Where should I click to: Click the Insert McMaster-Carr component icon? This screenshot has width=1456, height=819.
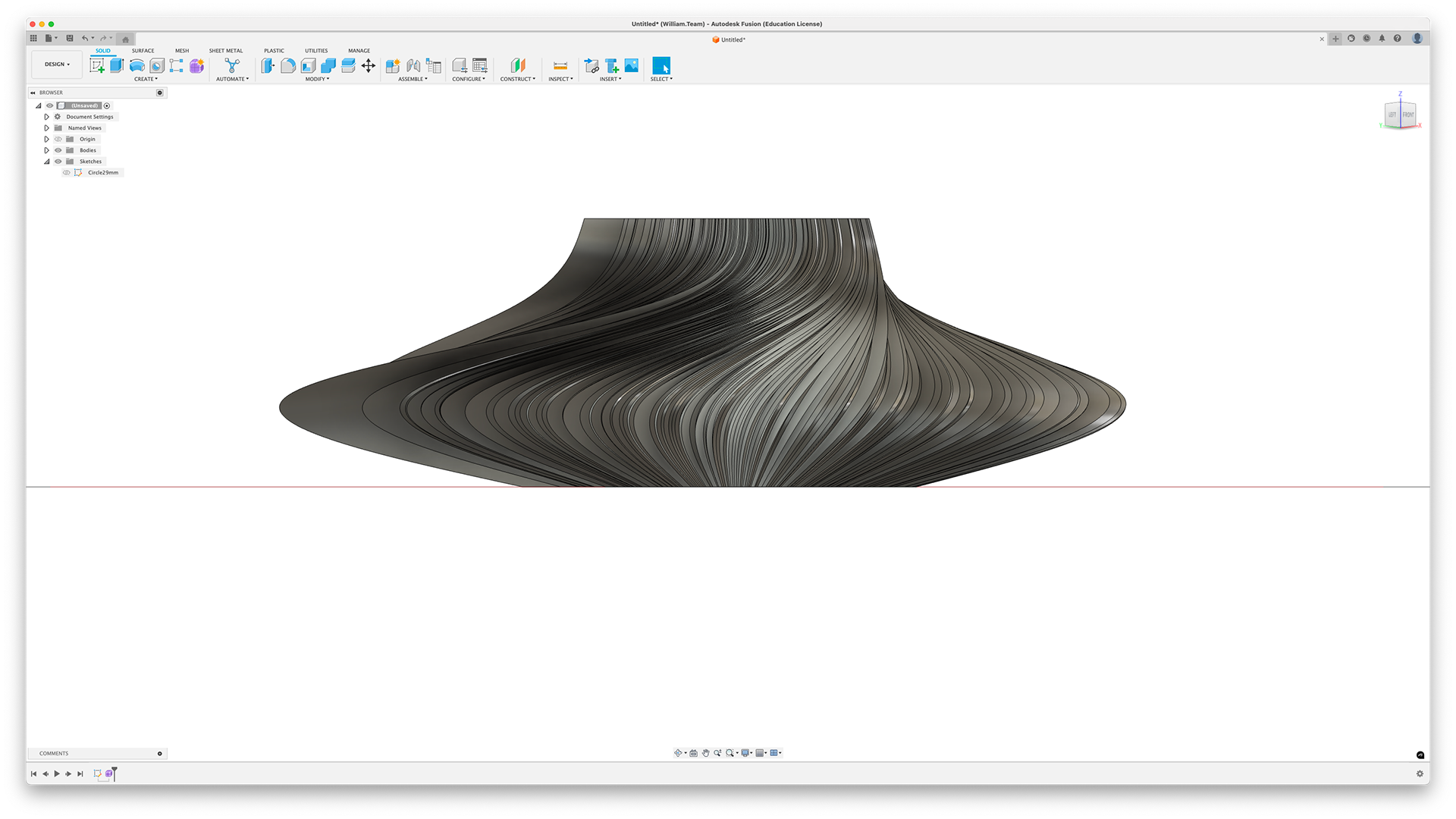point(612,66)
